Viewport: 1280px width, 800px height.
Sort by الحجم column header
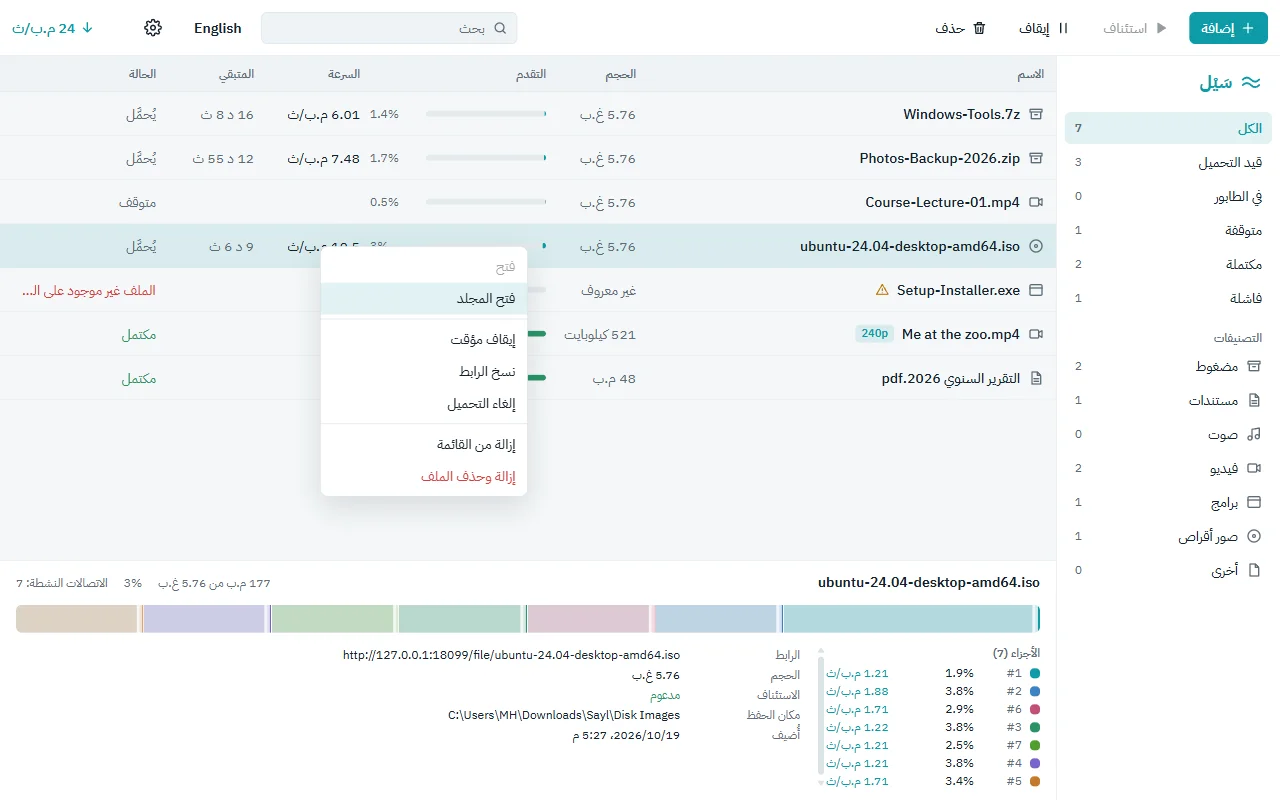click(620, 74)
